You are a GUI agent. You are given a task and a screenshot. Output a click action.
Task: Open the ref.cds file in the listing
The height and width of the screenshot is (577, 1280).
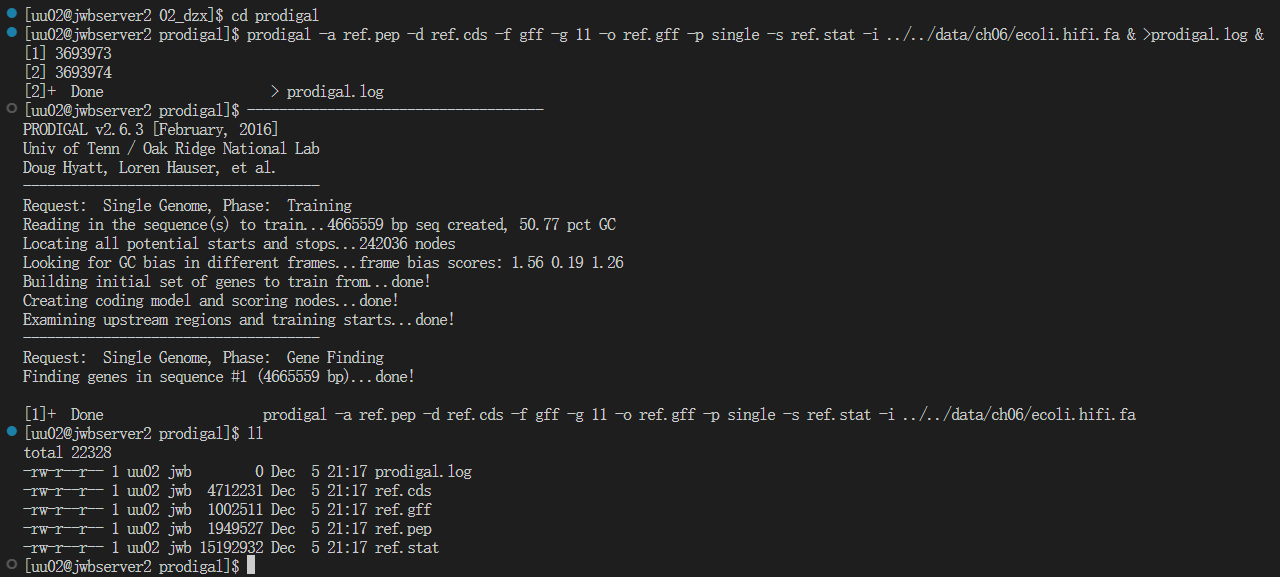pos(403,491)
